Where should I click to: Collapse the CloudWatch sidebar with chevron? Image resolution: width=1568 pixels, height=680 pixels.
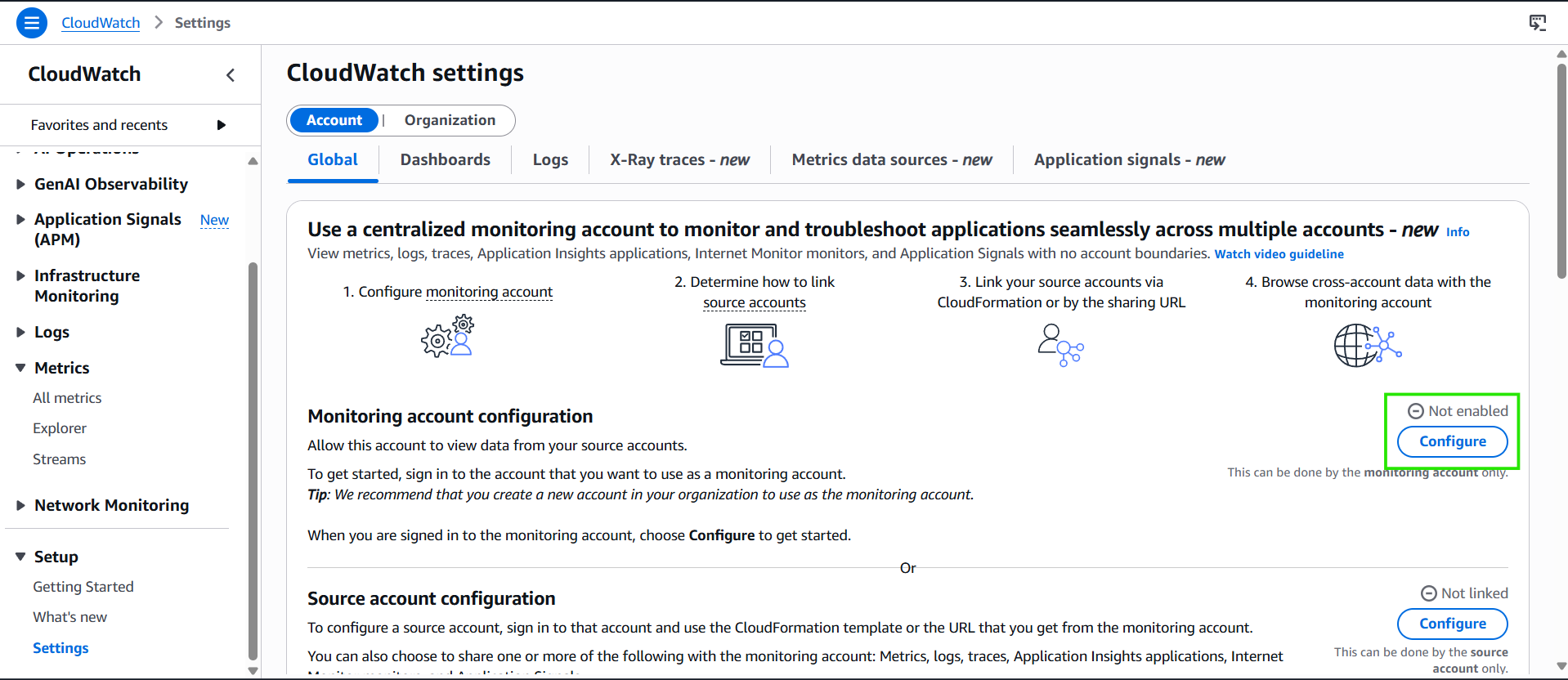[x=231, y=75]
